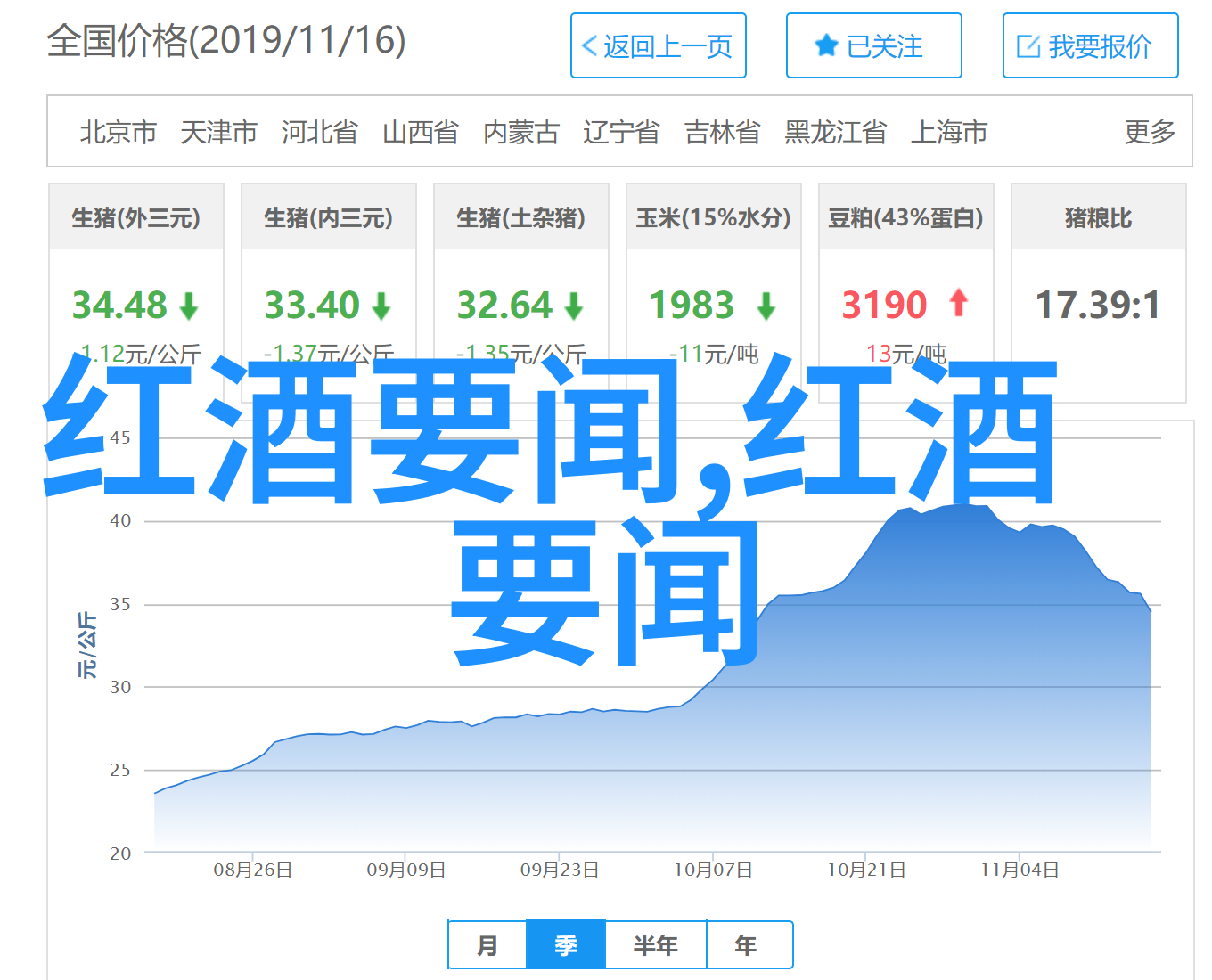The image size is (1212, 980).
Task: Click the star icon in 已关注
Action: (826, 45)
